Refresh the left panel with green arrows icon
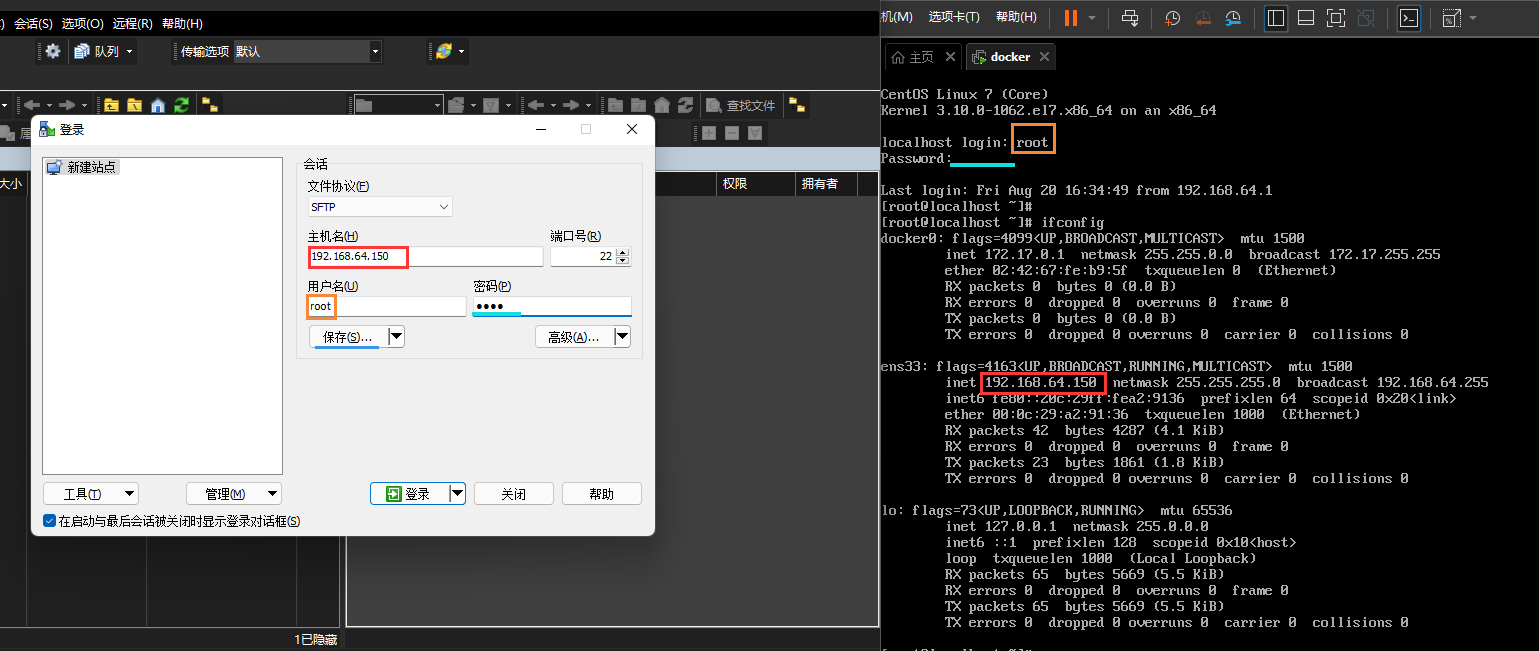 pos(181,105)
